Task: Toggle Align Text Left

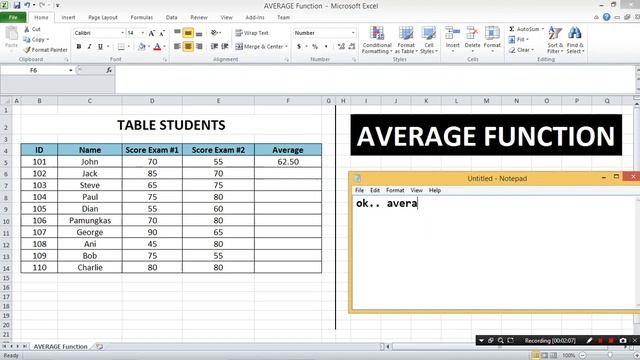Action: (x=178, y=47)
